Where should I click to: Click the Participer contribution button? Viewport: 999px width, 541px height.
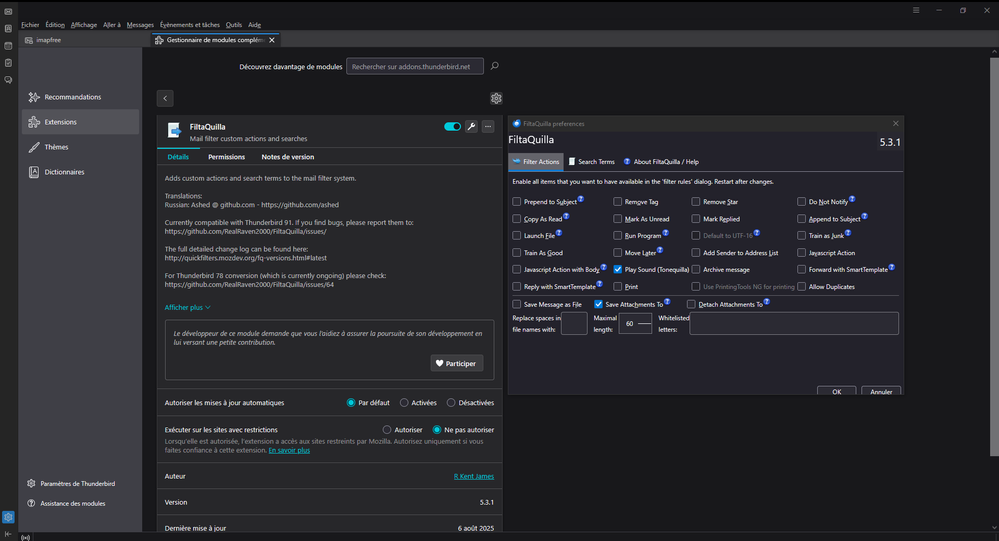(457, 363)
